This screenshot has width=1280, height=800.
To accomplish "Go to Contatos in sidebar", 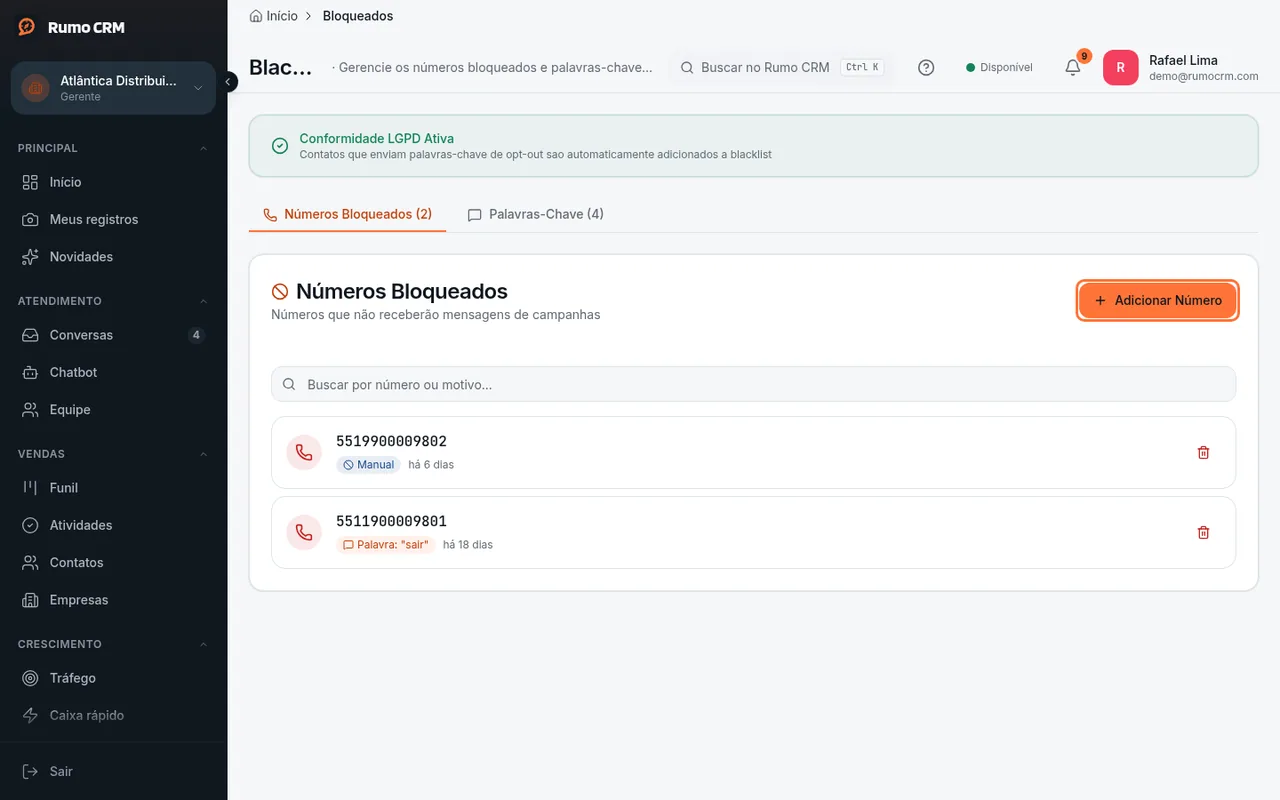I will pos(113,563).
